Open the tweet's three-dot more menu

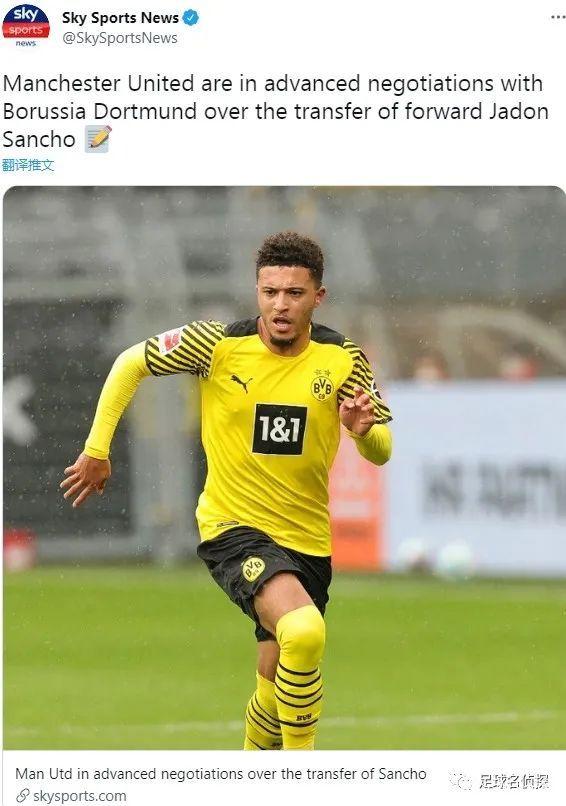click(558, 17)
